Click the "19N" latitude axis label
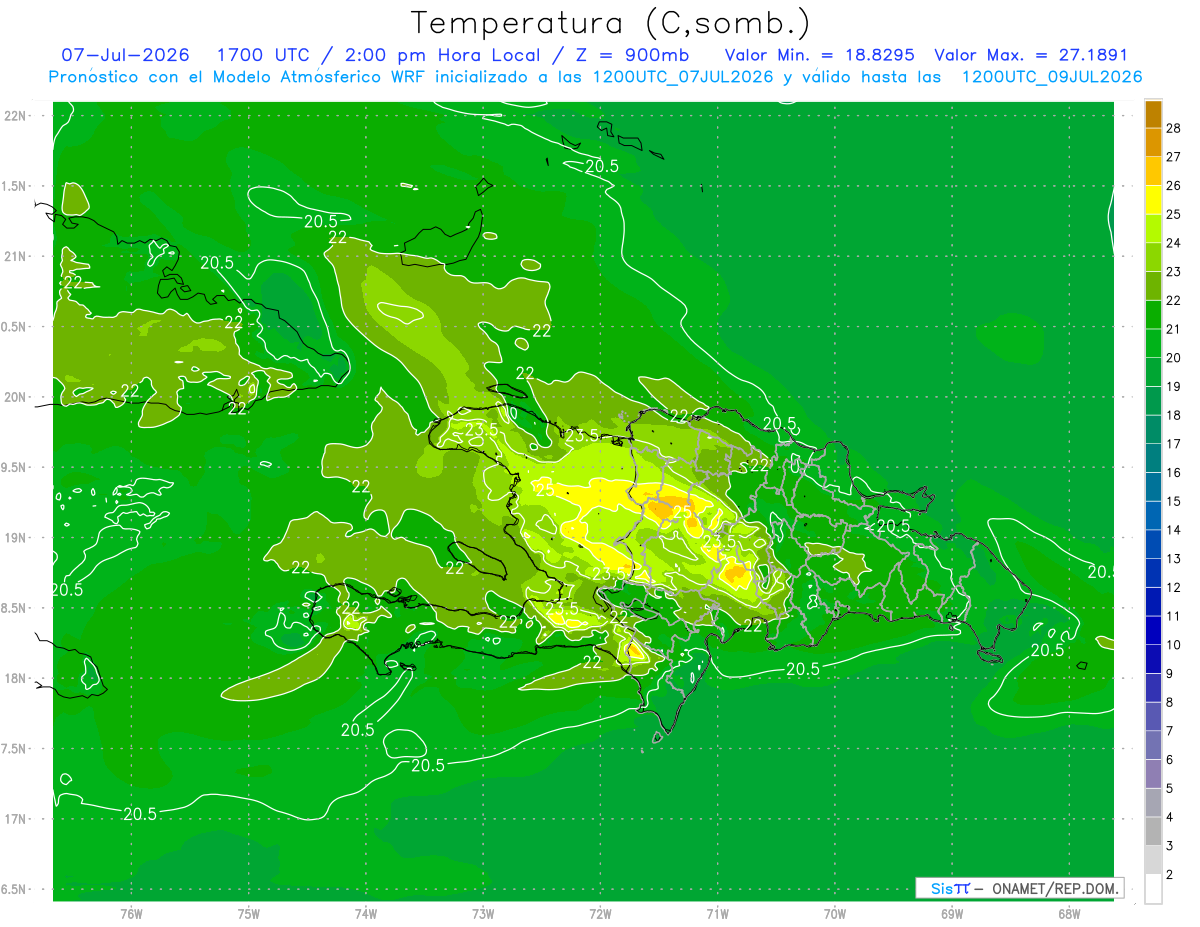This screenshot has width=1200, height=927. [15, 537]
